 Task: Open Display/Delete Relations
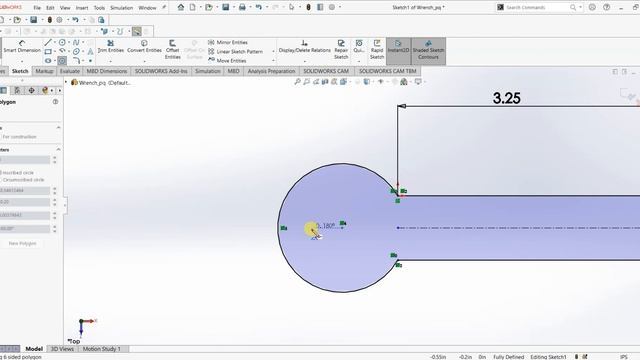click(304, 46)
